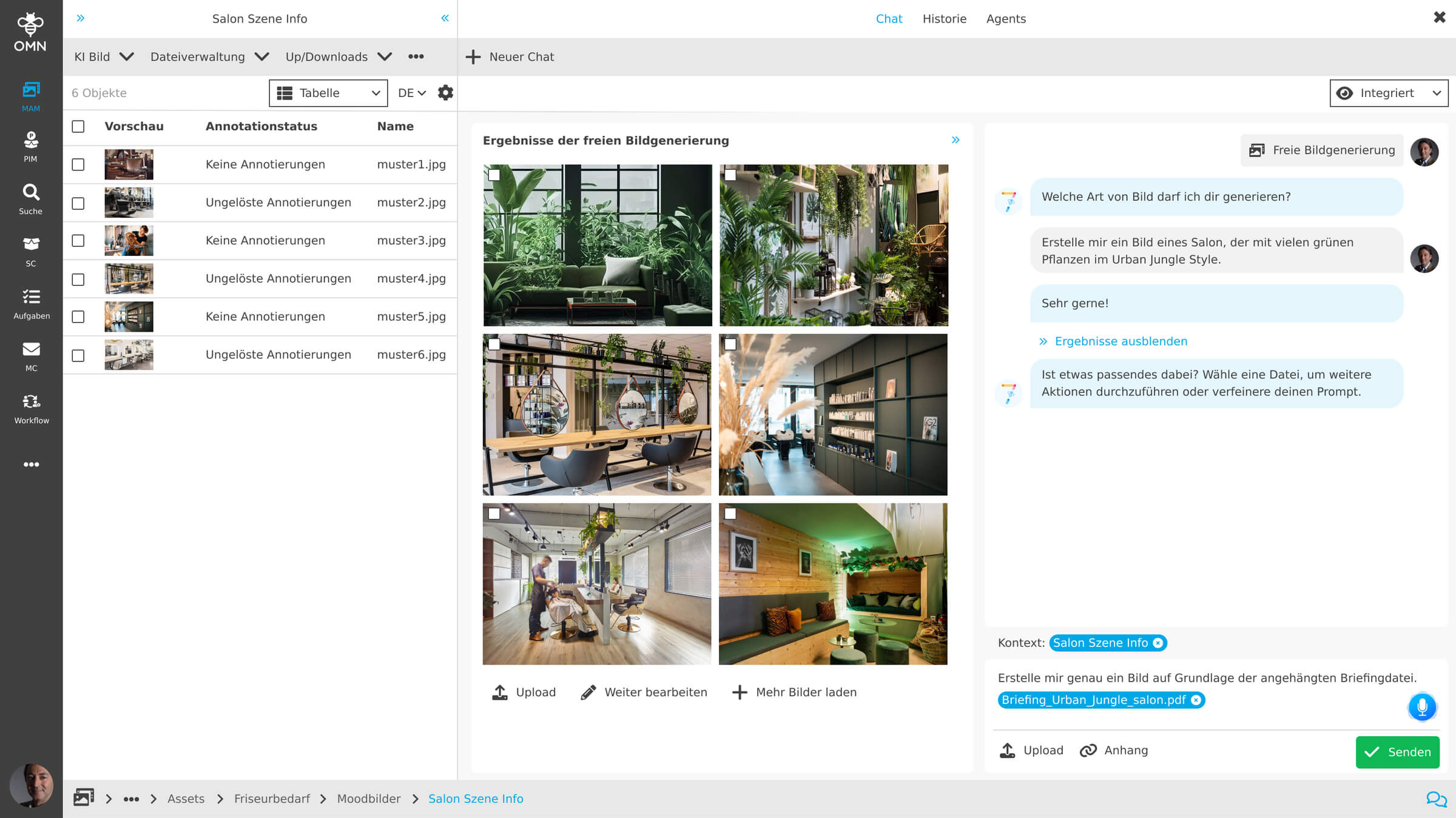Click the green Senden button

1397,752
